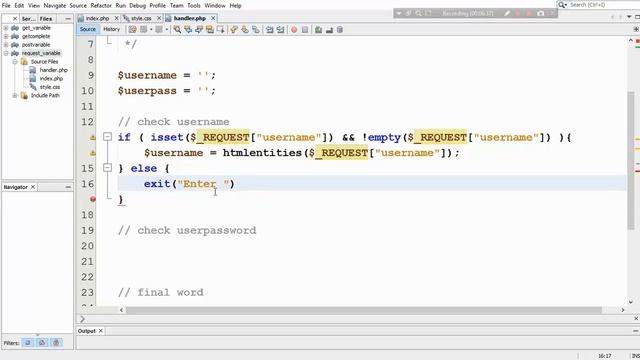
Task: Minimize the Projects panel
Action: tap(68, 19)
